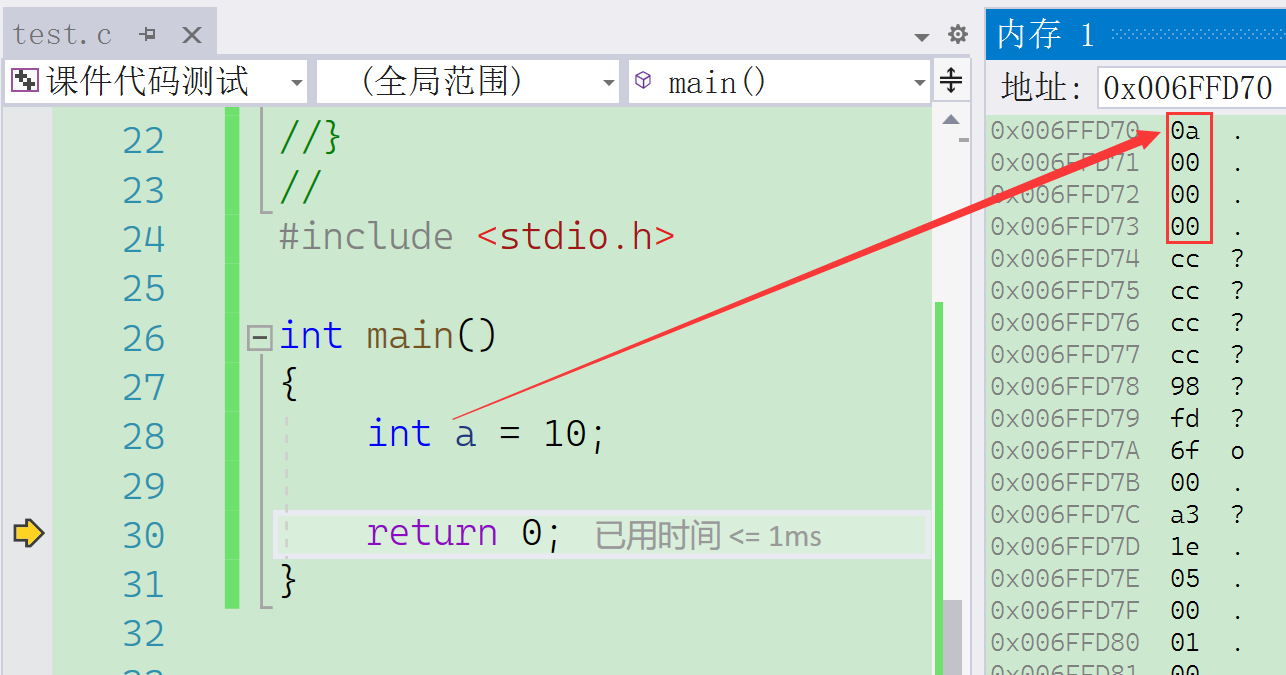Click the project icon beside 课件代码测试
This screenshot has height=675, width=1286.
[25, 81]
